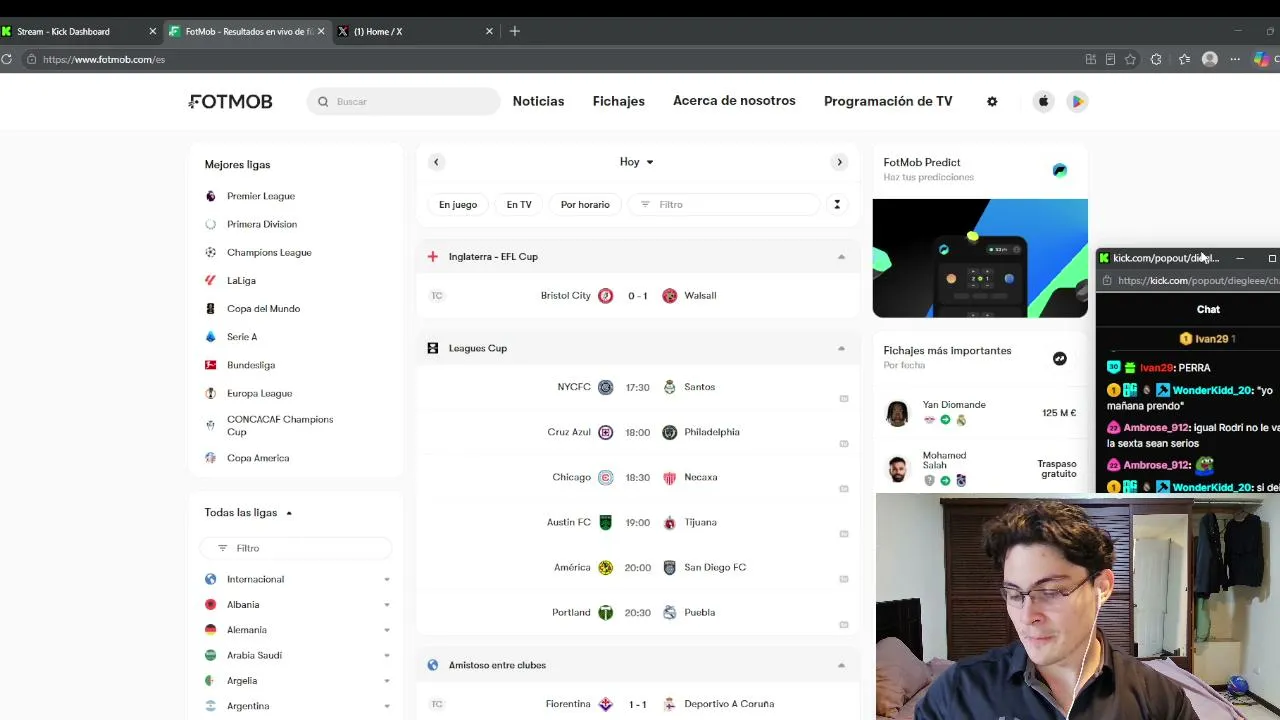Expand the Albania leagues group
The image size is (1280, 720).
pos(387,605)
